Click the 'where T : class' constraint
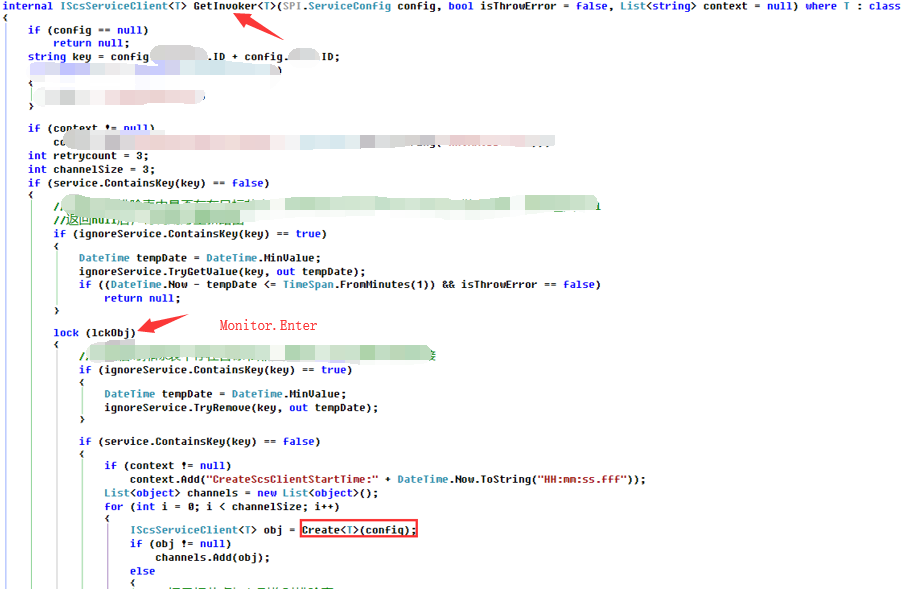Screen dimensions: 914x603 853,6
